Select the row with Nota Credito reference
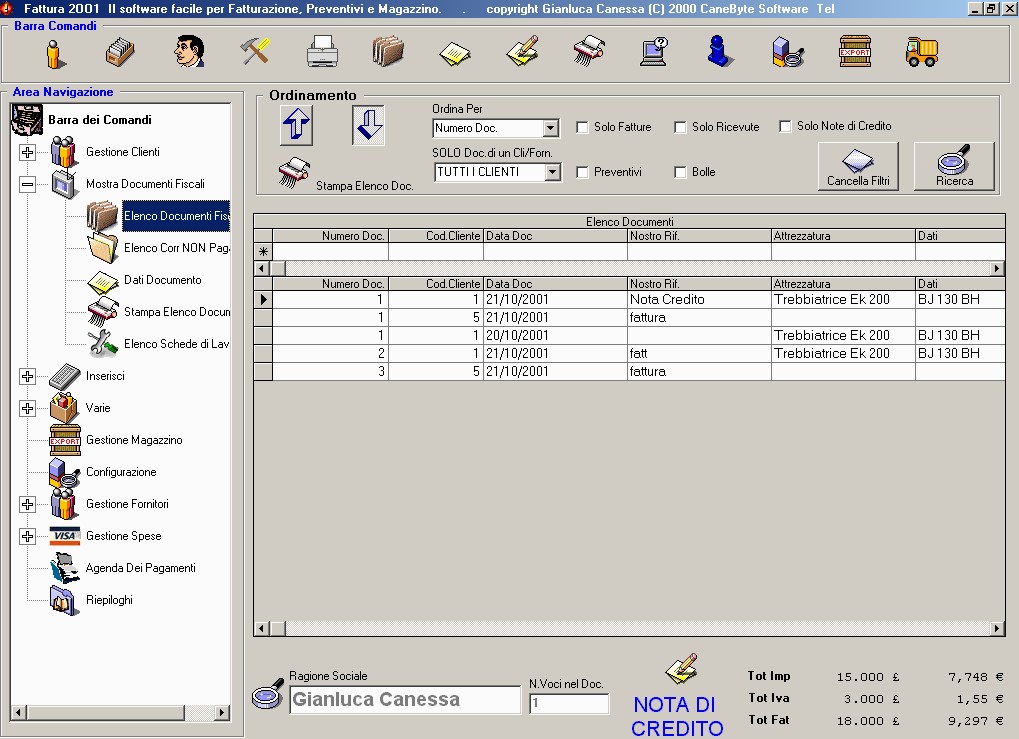Viewport: 1019px width, 739px height. point(629,300)
